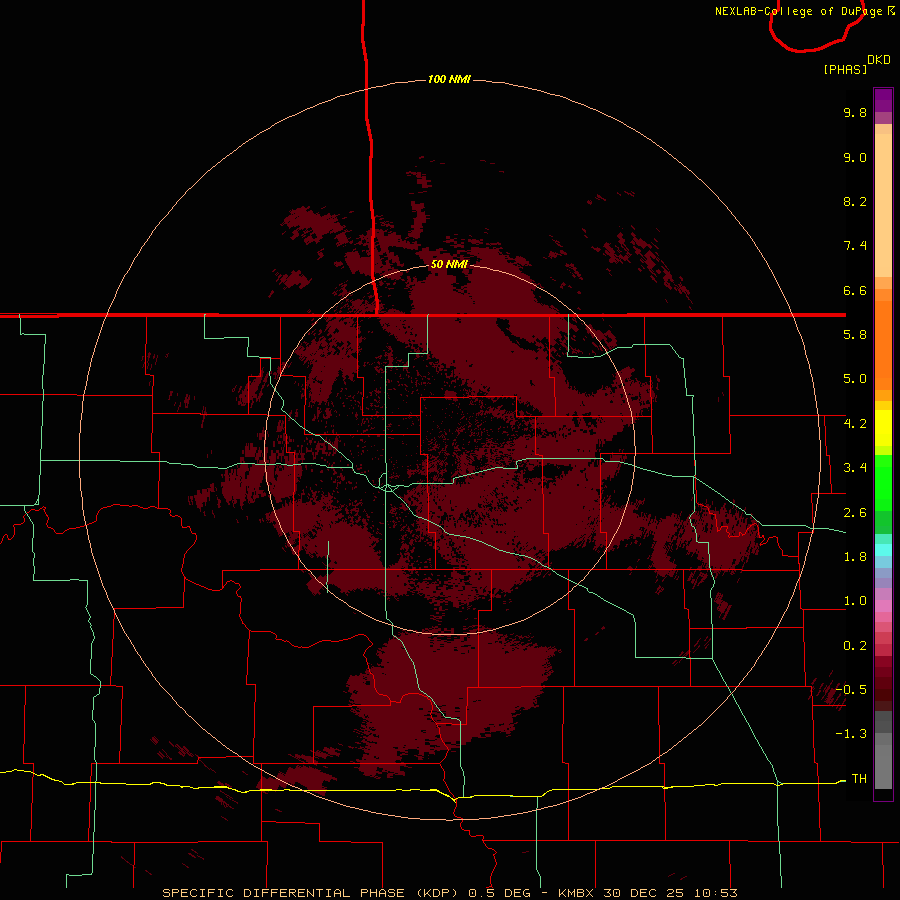The width and height of the screenshot is (900, 900).
Task: Click the 5.8 scale value
Action: click(855, 335)
